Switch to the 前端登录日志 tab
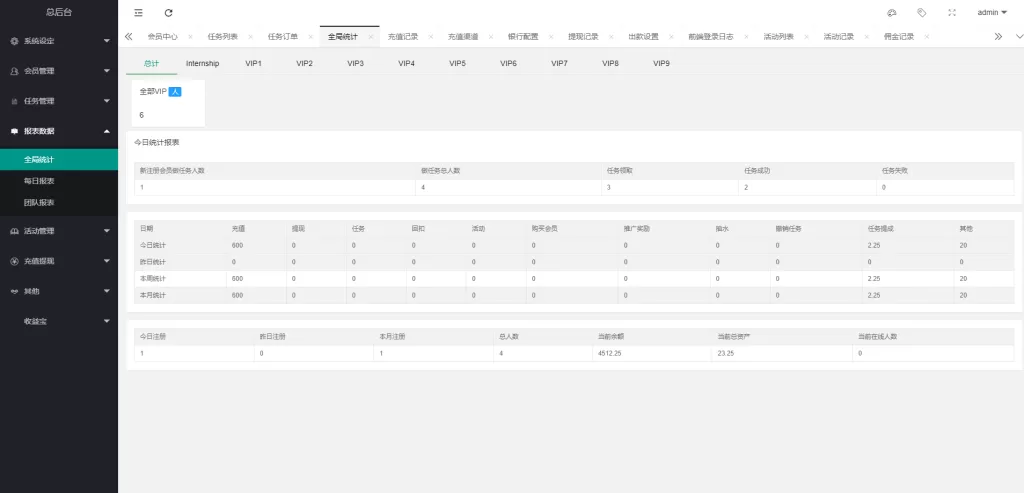 [711, 37]
